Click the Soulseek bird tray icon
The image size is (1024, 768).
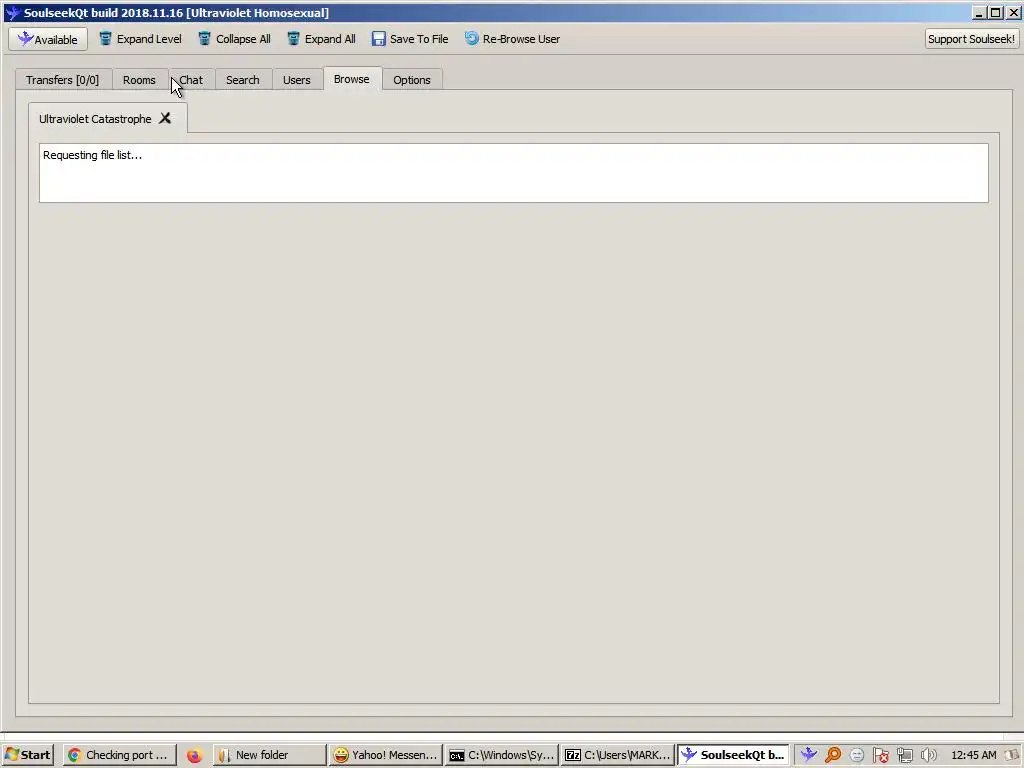click(x=809, y=755)
